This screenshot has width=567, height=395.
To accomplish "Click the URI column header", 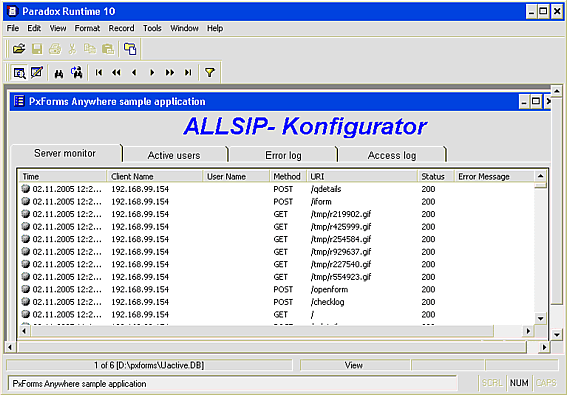I will [x=362, y=177].
